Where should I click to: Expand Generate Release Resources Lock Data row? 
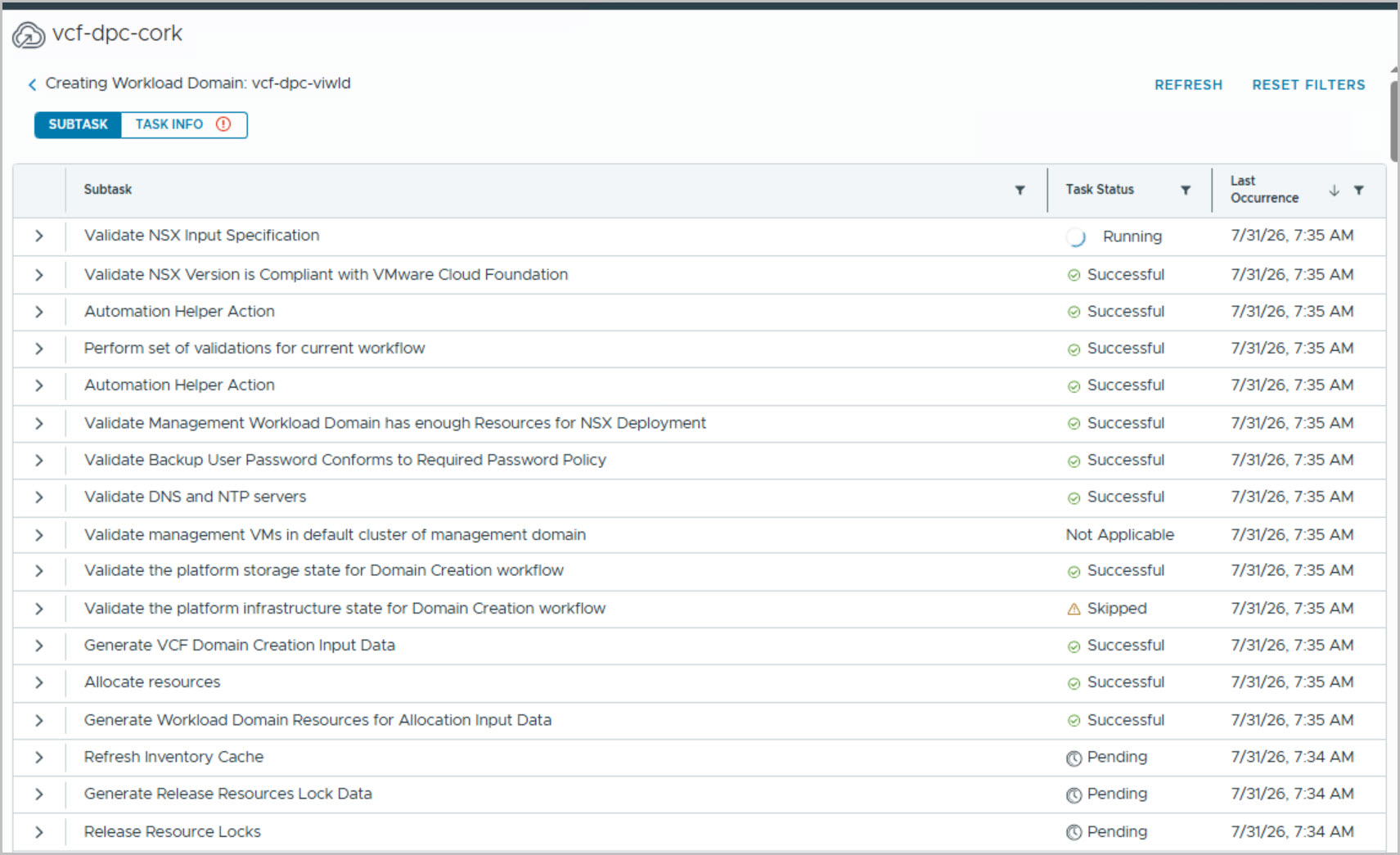(39, 794)
